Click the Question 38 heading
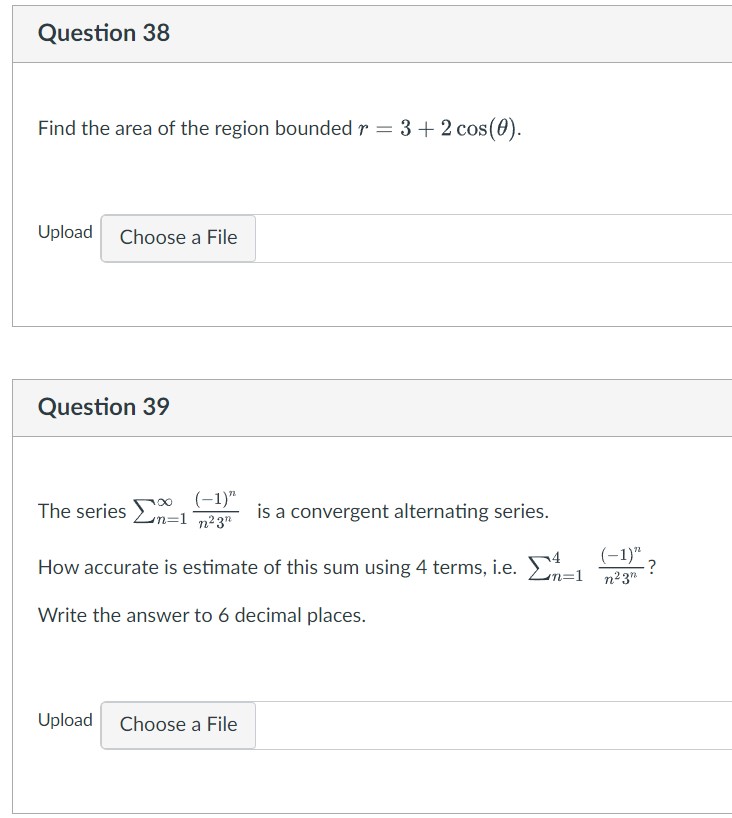The image size is (732, 818). click(x=104, y=33)
